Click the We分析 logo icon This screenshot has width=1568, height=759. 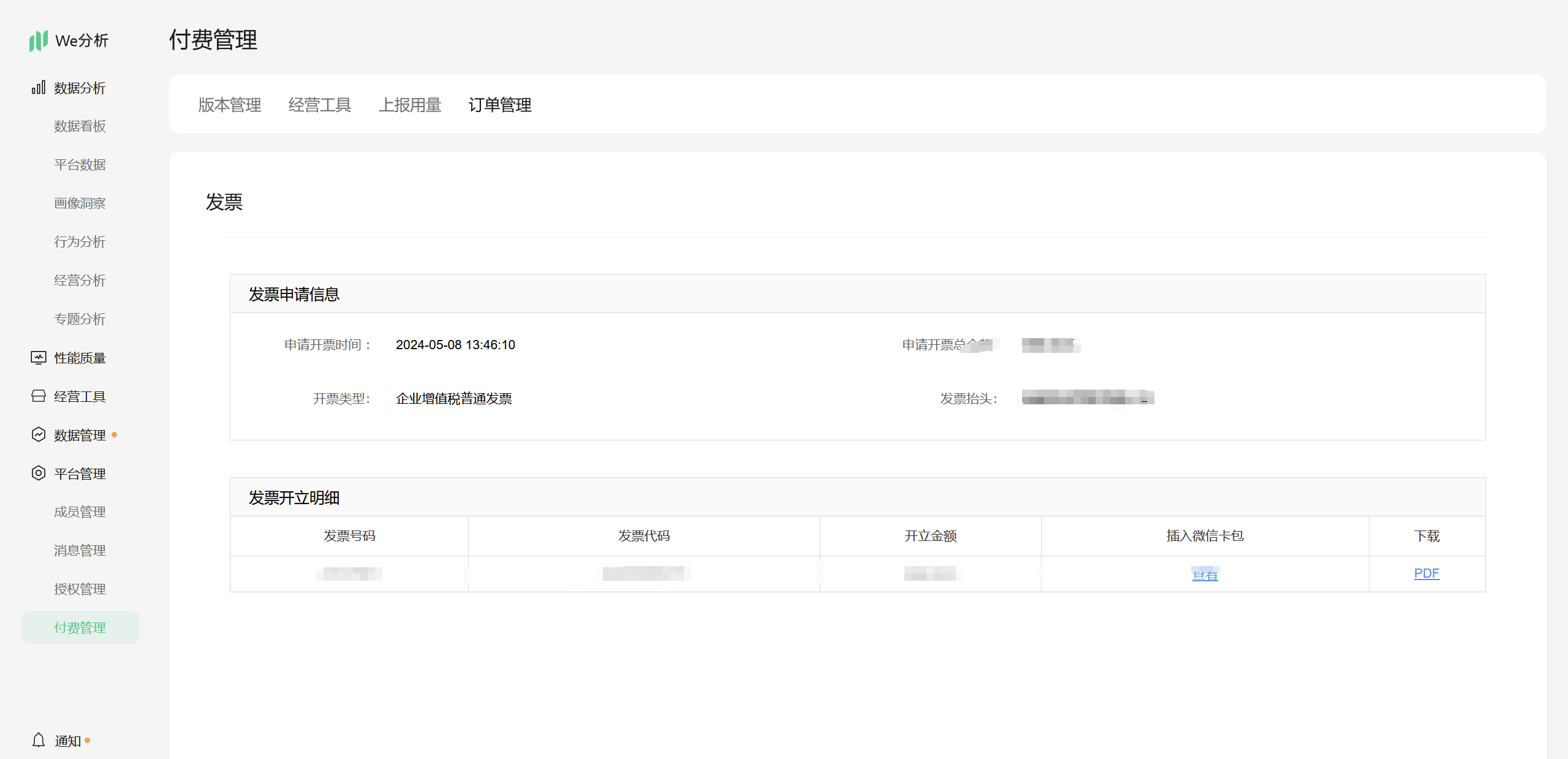(38, 40)
